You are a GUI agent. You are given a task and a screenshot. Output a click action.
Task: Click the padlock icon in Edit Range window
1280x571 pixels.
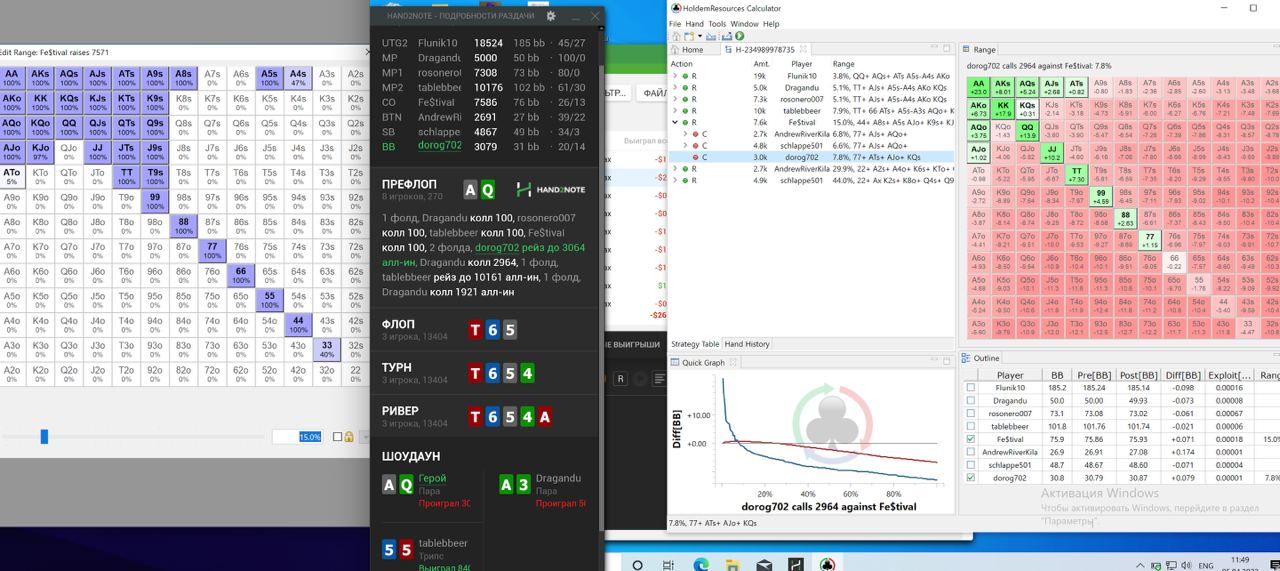pos(348,437)
